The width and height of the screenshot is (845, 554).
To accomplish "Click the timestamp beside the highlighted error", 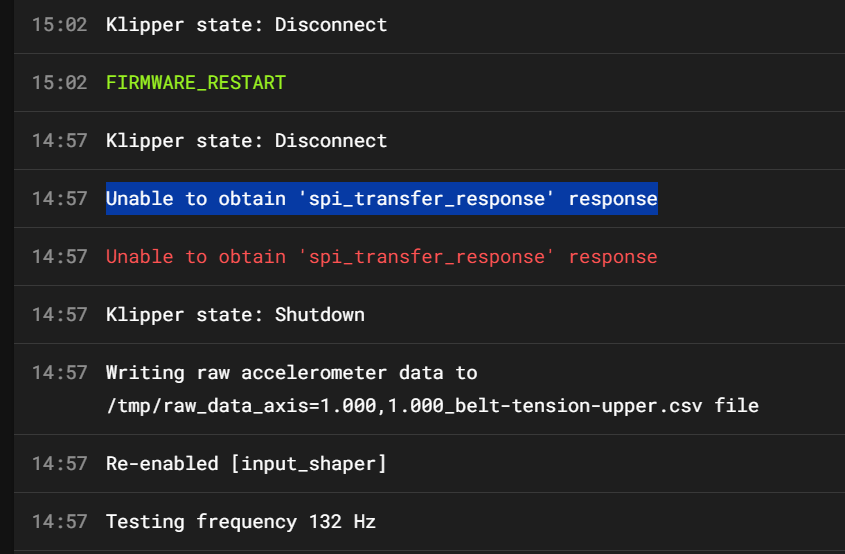I will [59, 198].
